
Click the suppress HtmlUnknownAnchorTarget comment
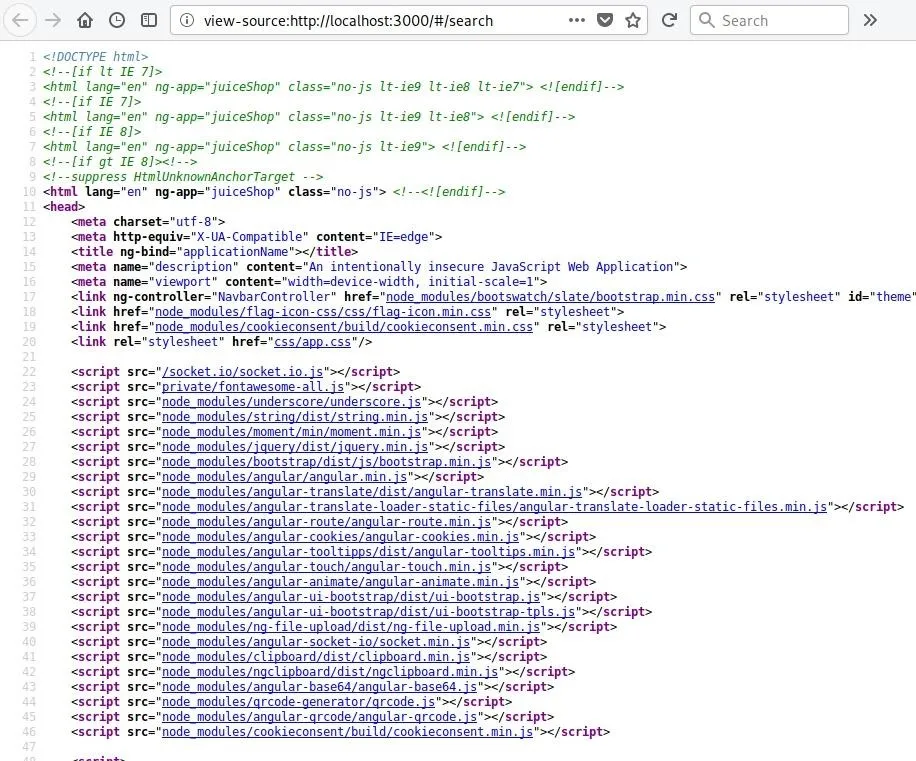click(183, 177)
